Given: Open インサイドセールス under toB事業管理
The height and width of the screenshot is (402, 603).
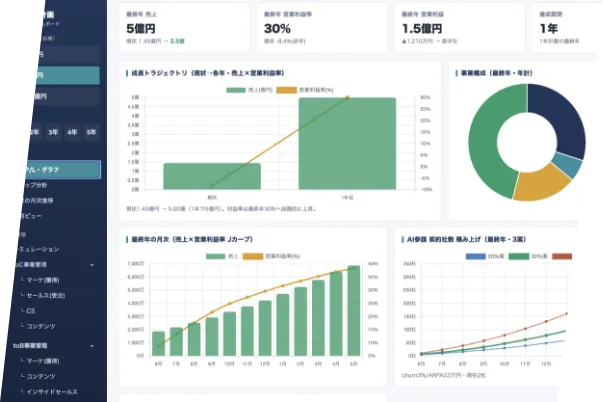Looking at the screenshot, I should (52, 392).
